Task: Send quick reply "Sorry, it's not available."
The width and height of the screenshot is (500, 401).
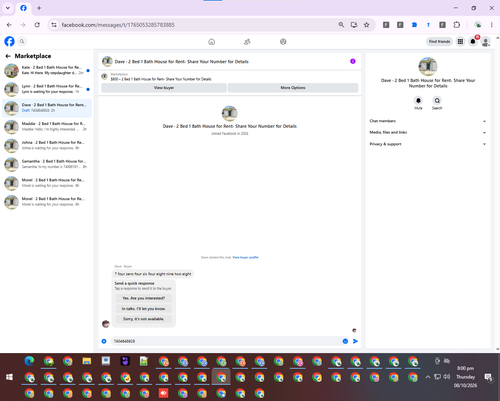Action: tap(144, 319)
